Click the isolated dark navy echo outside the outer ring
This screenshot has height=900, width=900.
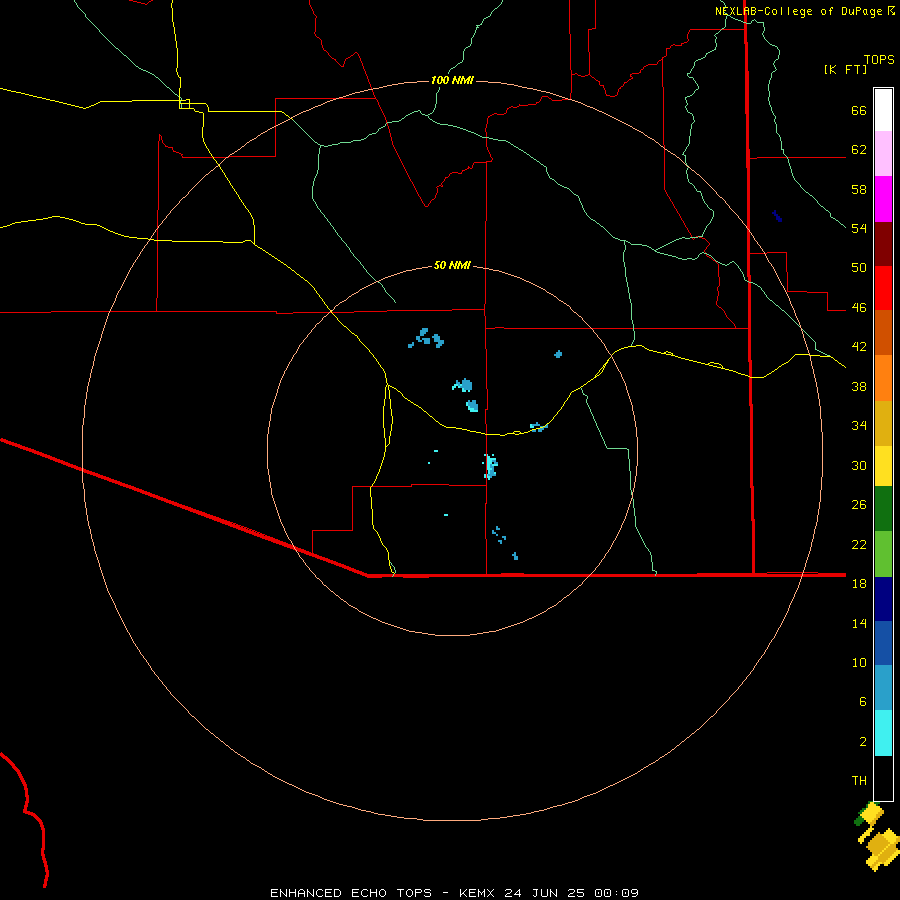[x=777, y=216]
